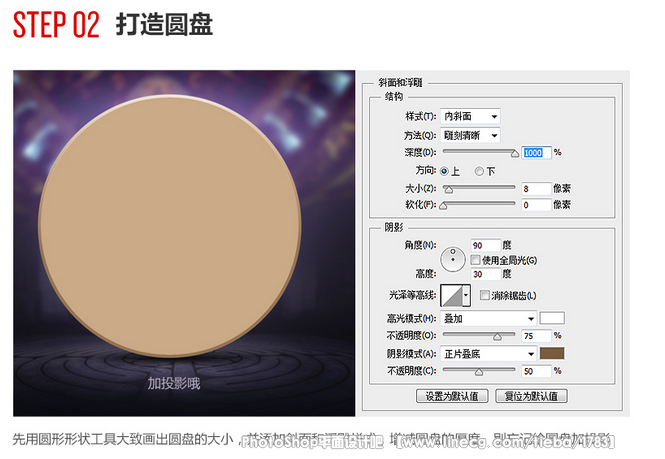The height and width of the screenshot is (459, 665).
Task: Expand the 阴影模式 (Shadow Mode) dropdown showing 正片叠底
Action: (488, 353)
